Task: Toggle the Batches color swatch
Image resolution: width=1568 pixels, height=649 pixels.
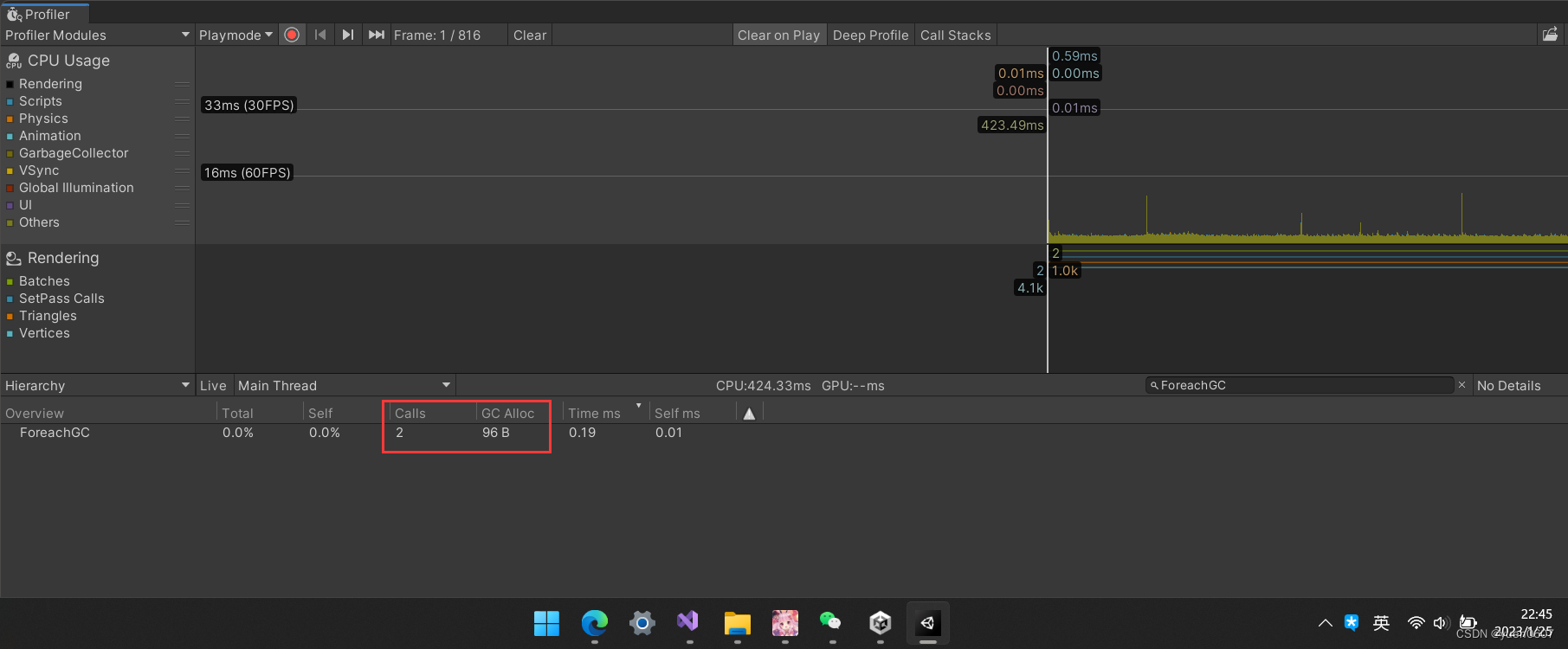Action: (10, 281)
